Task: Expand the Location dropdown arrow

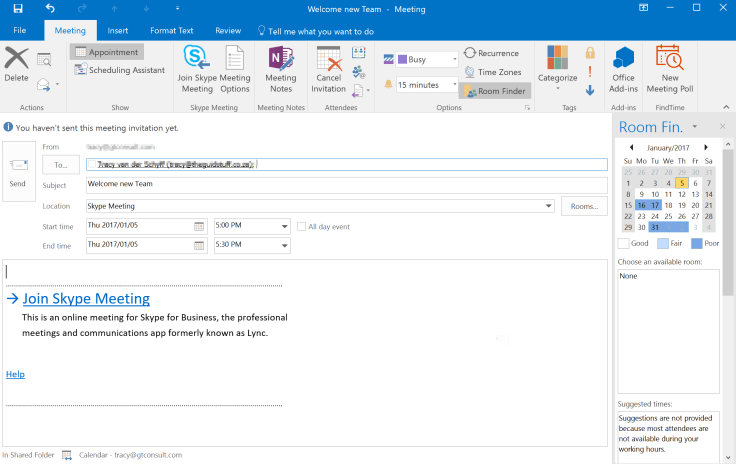Action: coord(549,206)
